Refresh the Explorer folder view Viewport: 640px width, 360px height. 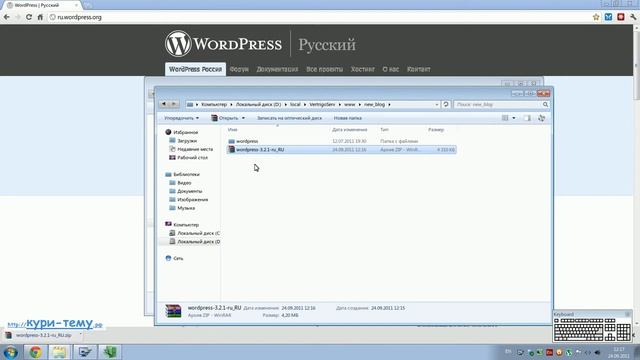pyautogui.click(x=446, y=104)
